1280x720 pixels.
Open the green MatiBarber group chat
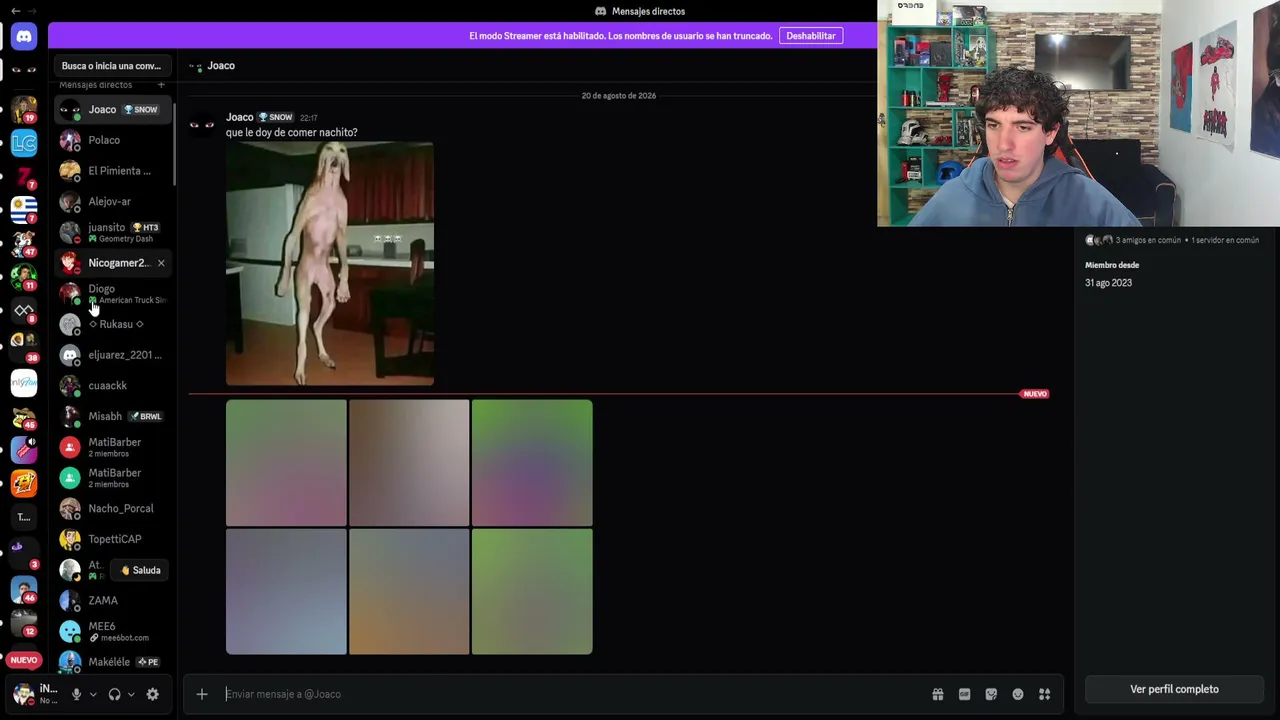point(113,478)
